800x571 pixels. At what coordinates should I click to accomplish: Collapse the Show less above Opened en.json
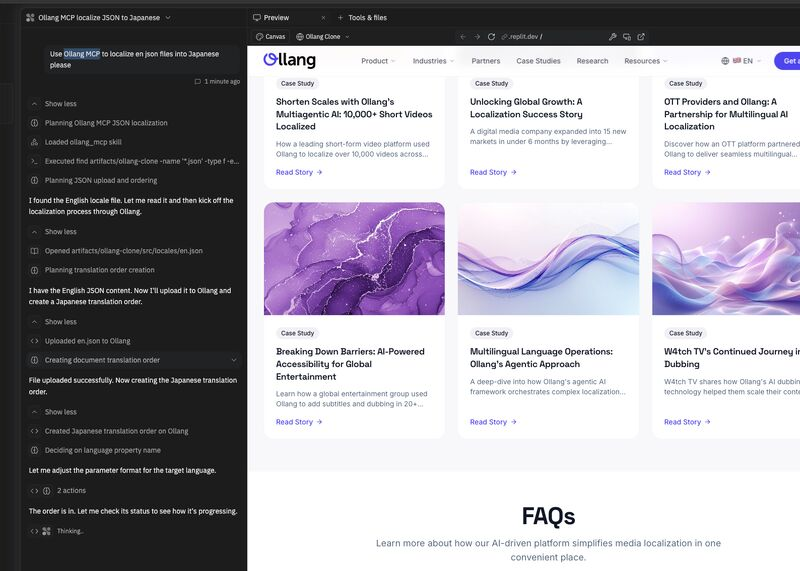[x=53, y=232]
